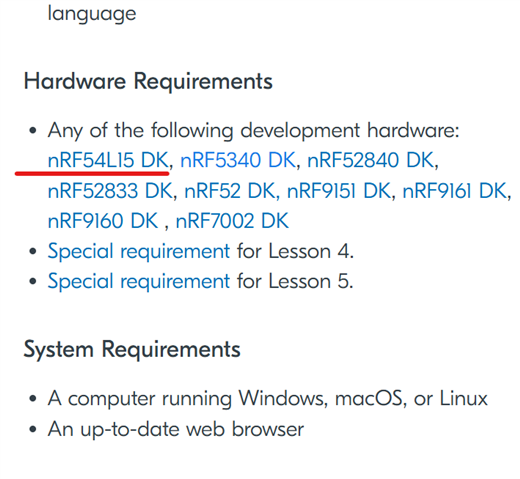
Task: Click the 'for Lesson 4.' text
Action: coord(295,251)
